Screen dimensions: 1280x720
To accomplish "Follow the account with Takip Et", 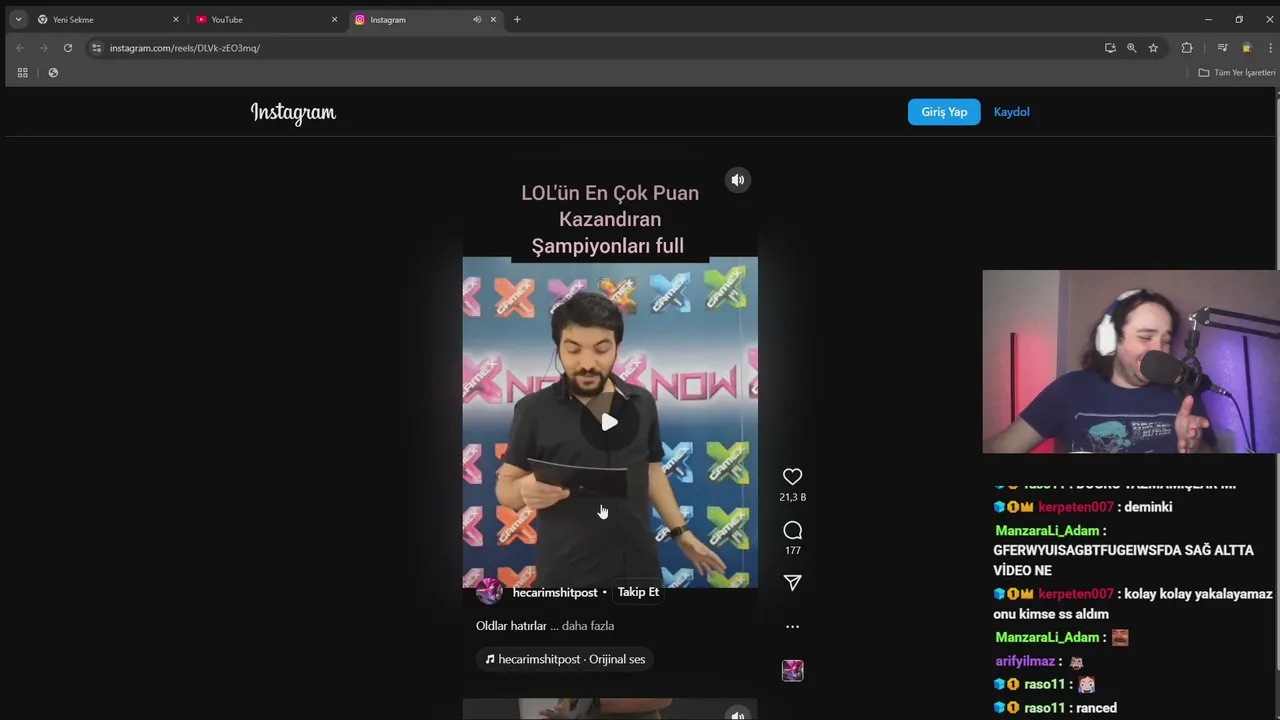I will (x=638, y=592).
